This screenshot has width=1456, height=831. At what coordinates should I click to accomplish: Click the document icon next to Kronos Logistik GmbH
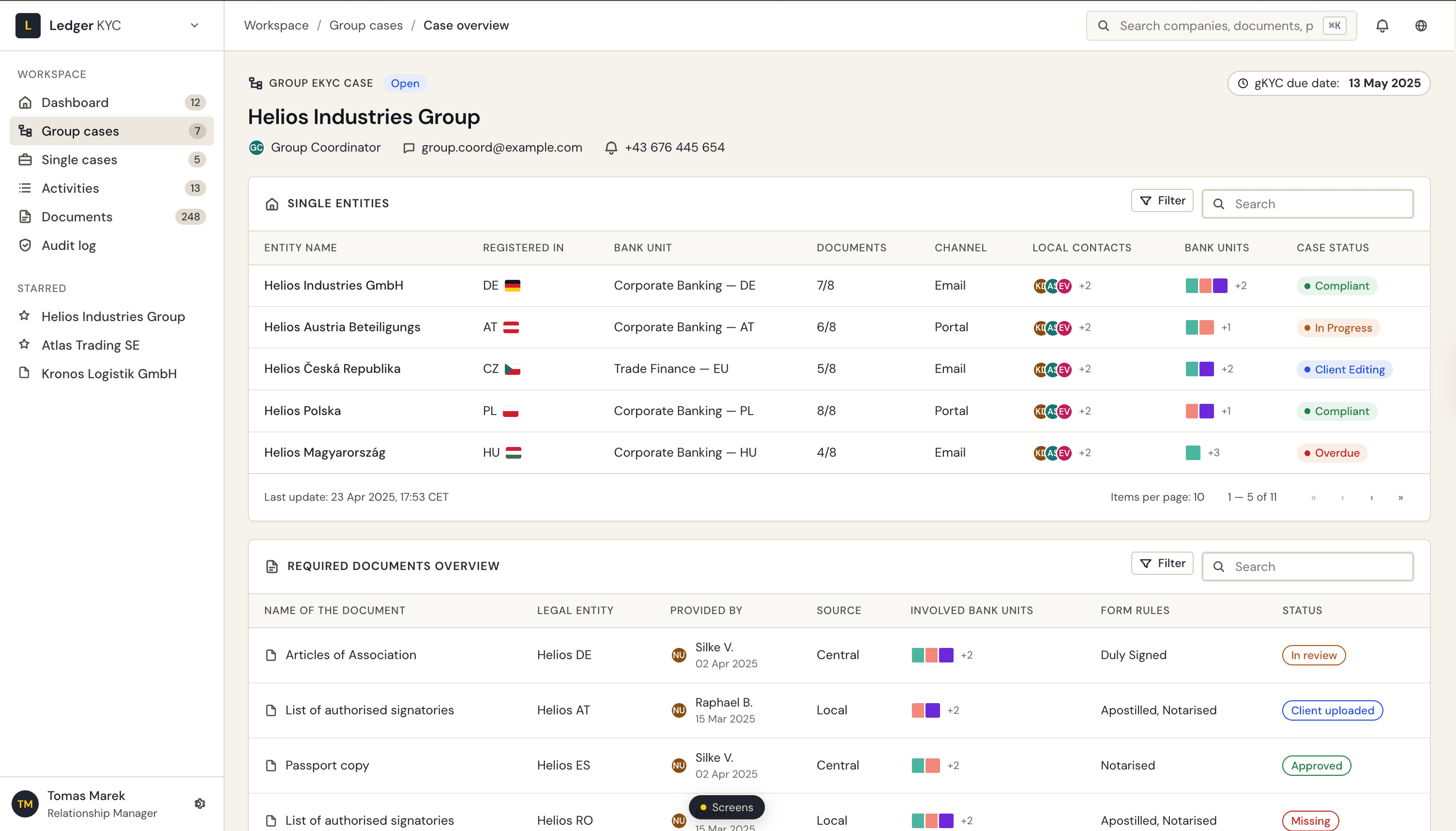tap(25, 373)
